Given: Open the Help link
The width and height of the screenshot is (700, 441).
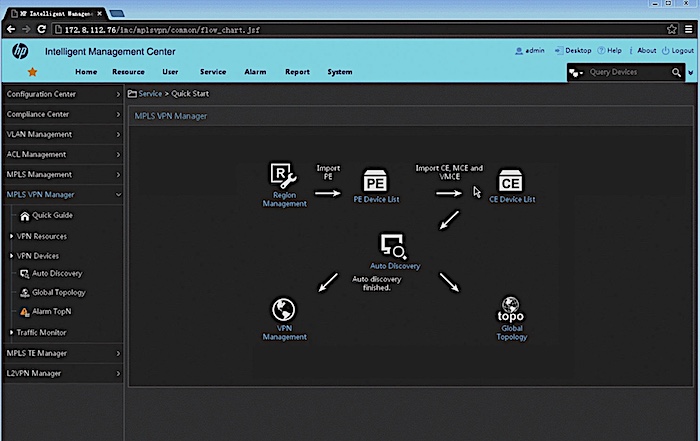Looking at the screenshot, I should (609, 51).
